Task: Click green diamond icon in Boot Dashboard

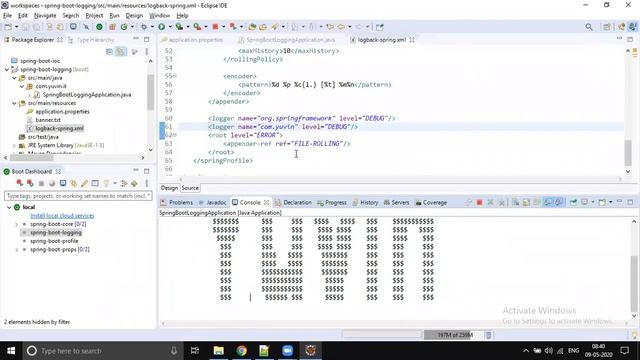Action: pyautogui.click(x=134, y=183)
